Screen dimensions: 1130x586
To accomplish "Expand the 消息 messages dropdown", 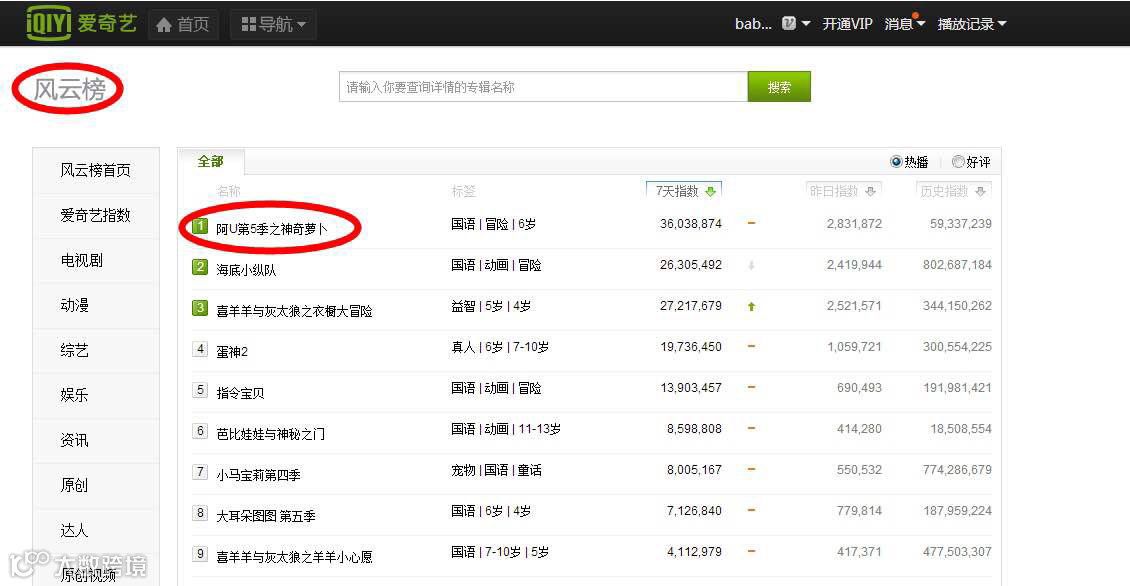I will (904, 24).
